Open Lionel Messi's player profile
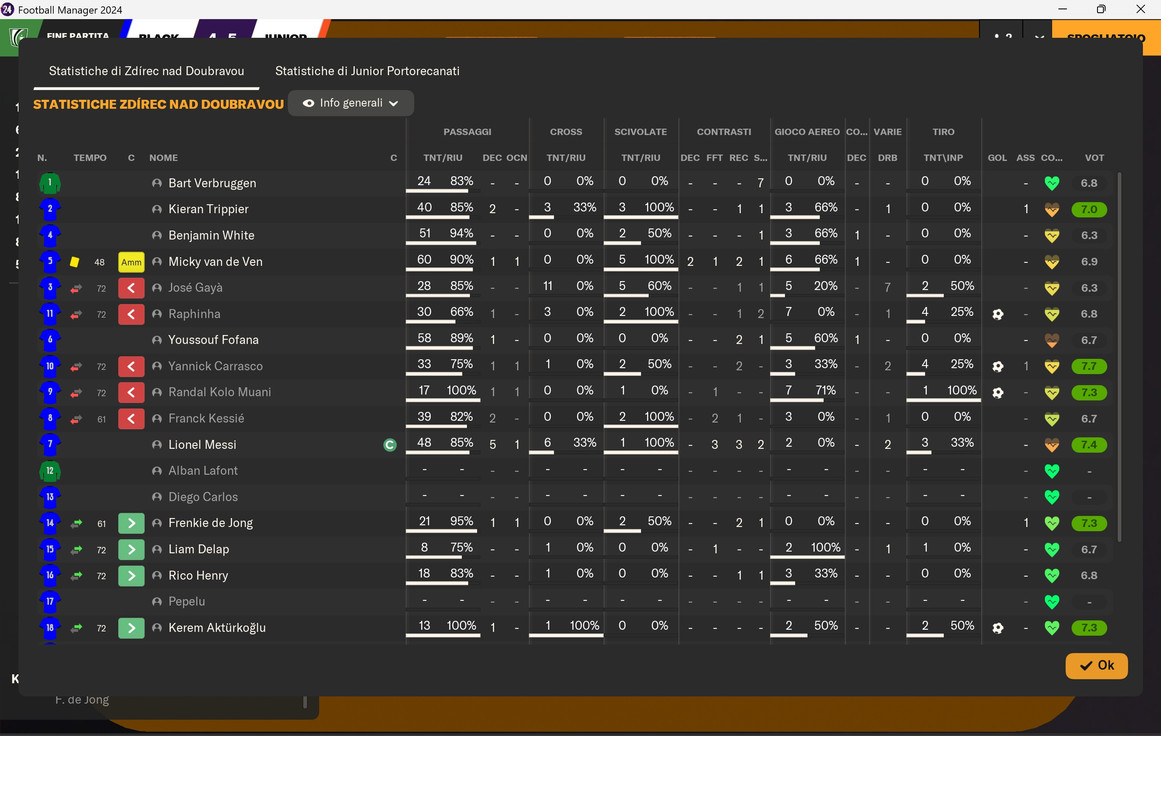 (x=202, y=444)
